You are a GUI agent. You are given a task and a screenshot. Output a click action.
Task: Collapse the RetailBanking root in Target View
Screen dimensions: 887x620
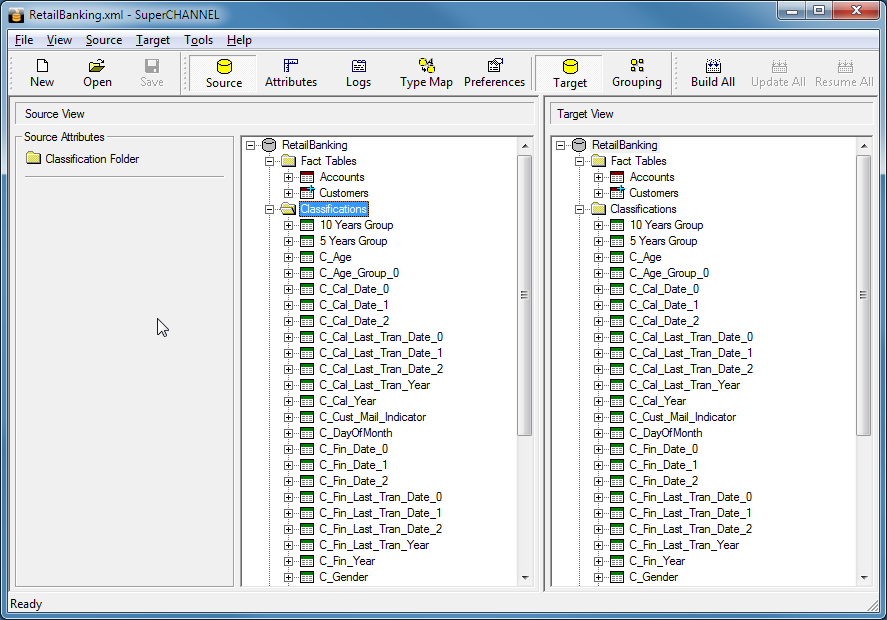tap(560, 145)
